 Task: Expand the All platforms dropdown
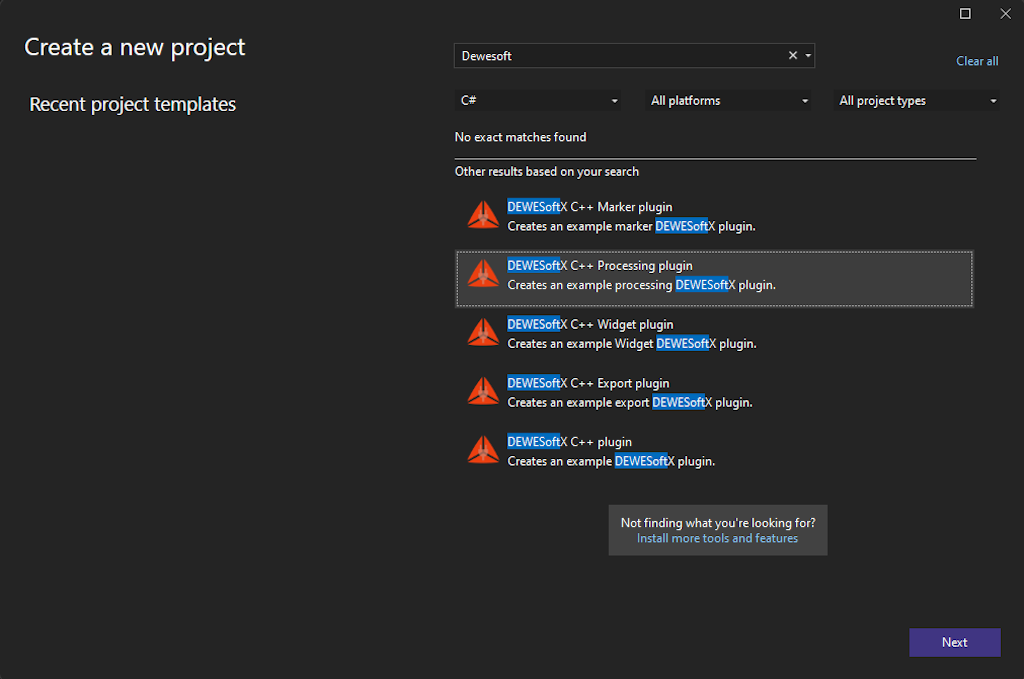[x=728, y=101]
